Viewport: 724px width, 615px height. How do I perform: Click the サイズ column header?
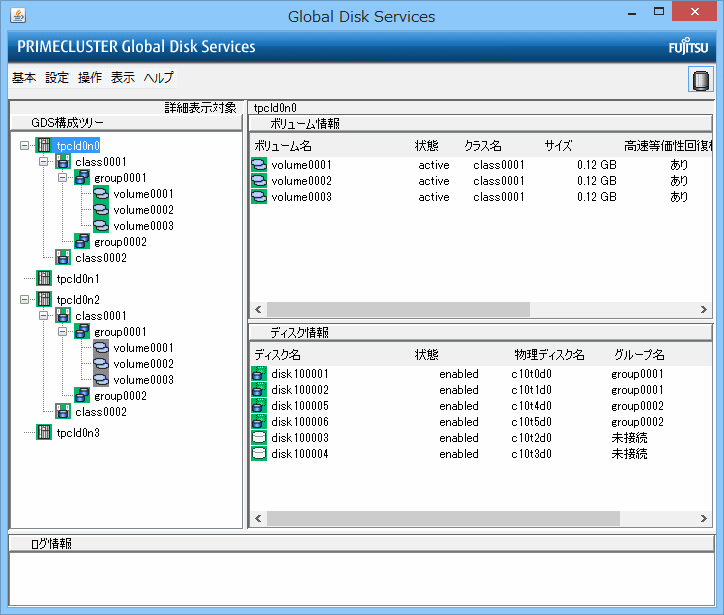coord(558,146)
